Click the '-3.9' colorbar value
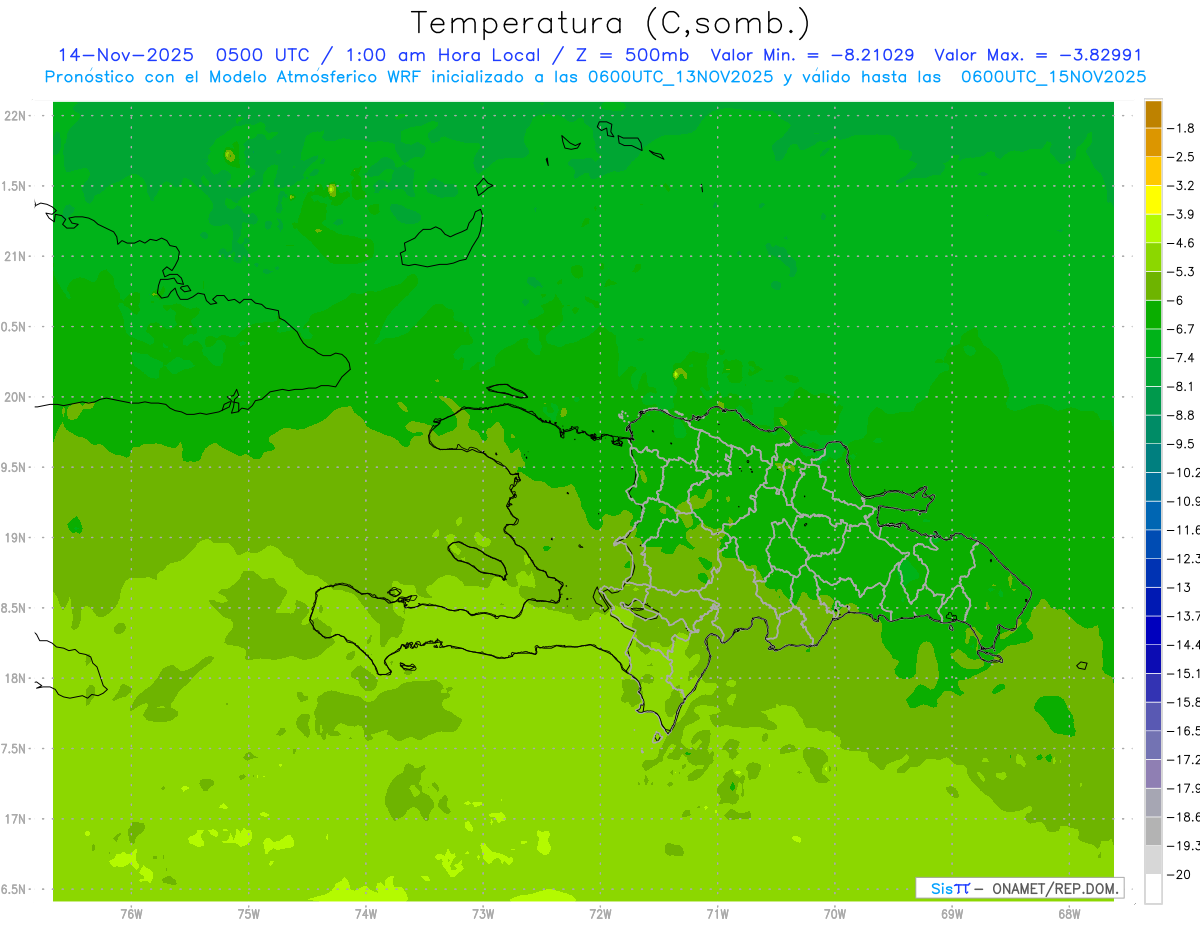The width and height of the screenshot is (1200, 927). pyautogui.click(x=1183, y=214)
